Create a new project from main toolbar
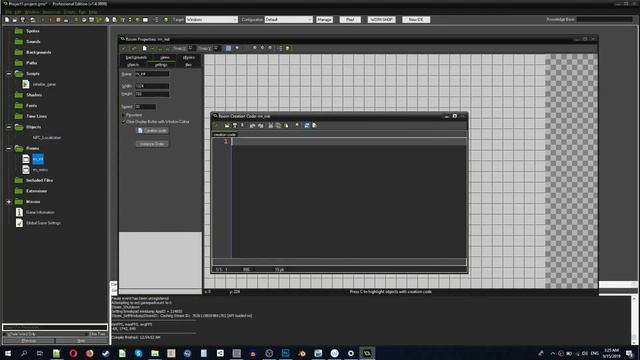Viewport: 640px width, 360px height. pyautogui.click(x=7, y=20)
